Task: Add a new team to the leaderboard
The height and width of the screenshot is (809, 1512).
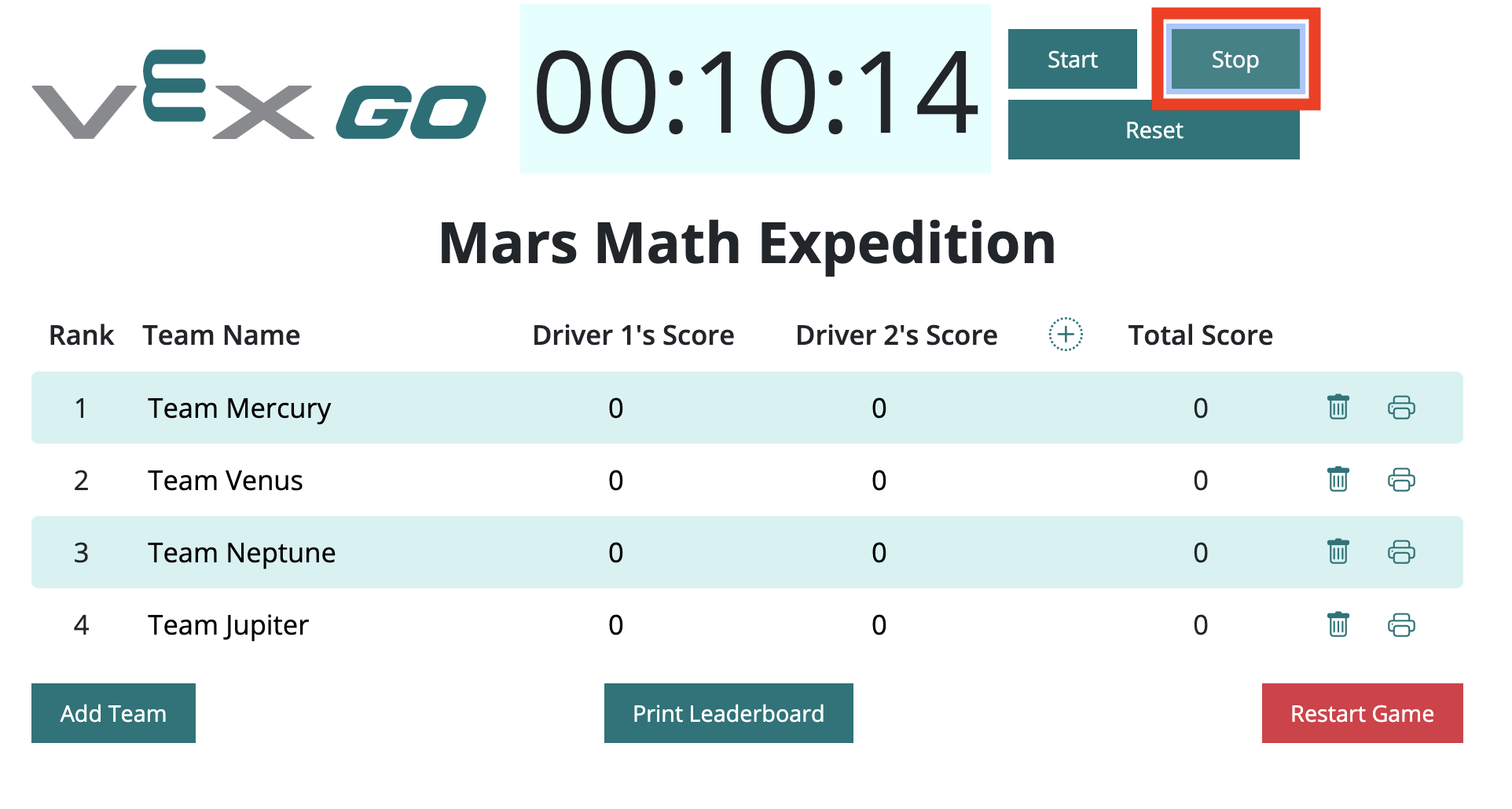Action: click(x=112, y=713)
